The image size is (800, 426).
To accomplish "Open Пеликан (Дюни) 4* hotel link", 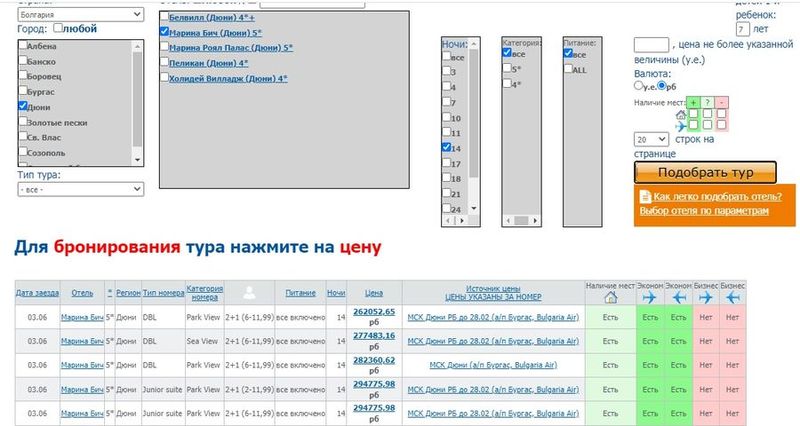I will (x=208, y=63).
